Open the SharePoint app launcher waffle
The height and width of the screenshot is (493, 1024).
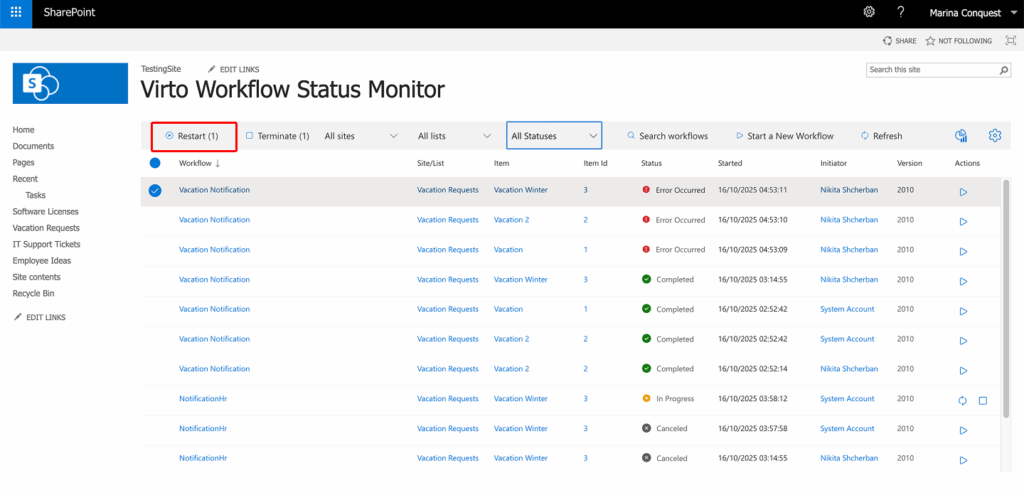16,12
